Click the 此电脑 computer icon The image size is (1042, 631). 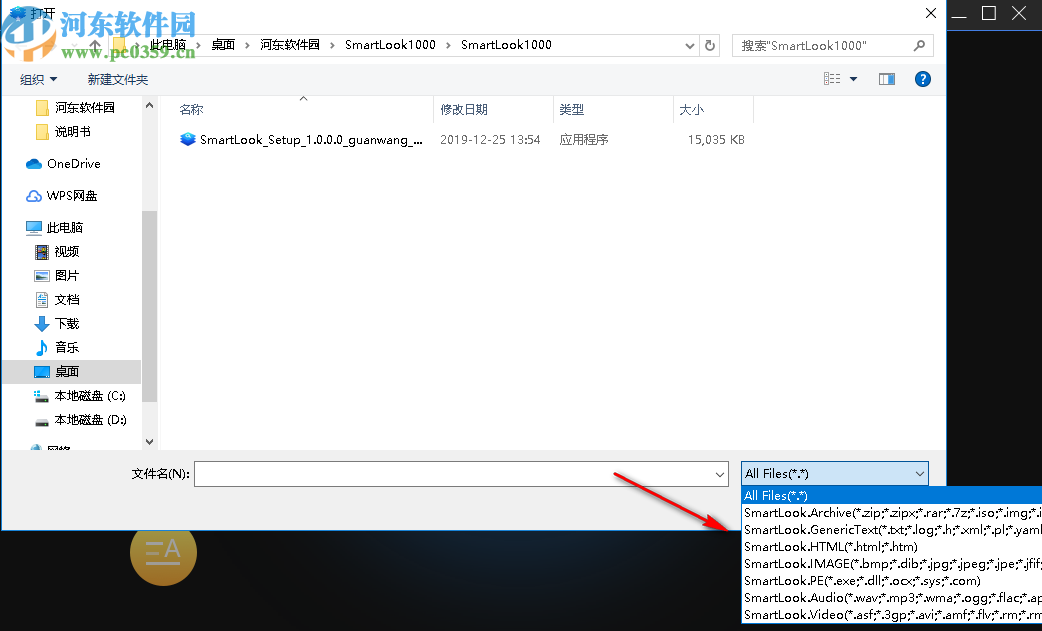pyautogui.click(x=34, y=228)
